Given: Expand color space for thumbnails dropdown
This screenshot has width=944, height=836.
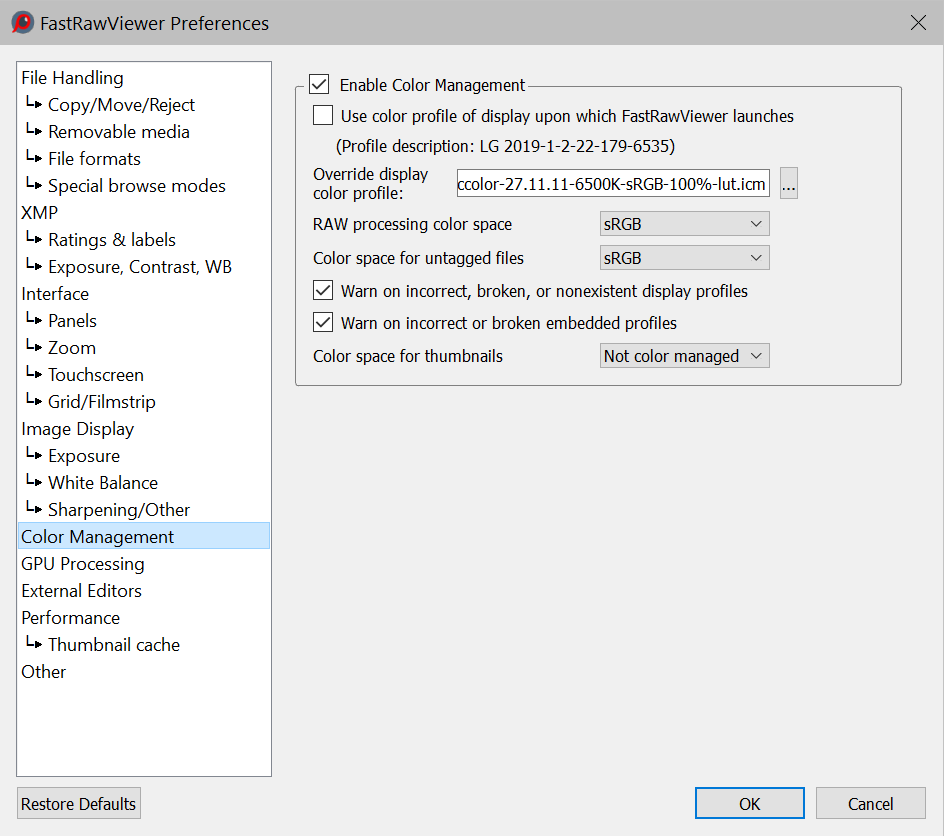Looking at the screenshot, I should pyautogui.click(x=684, y=356).
